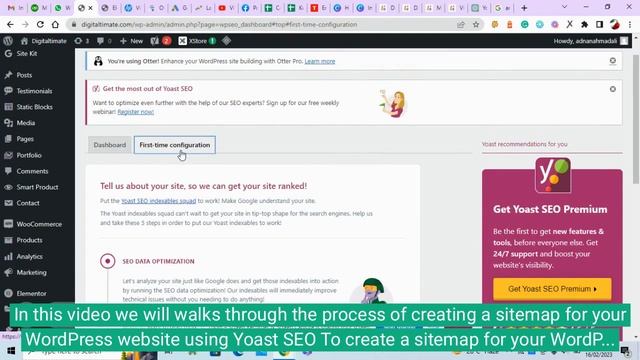Click the Contact envelope icon
This screenshot has width=640, height=360.
8,203
